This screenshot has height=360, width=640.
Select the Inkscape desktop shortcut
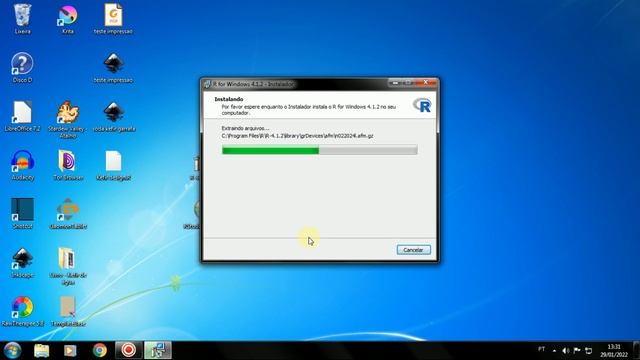[22, 262]
